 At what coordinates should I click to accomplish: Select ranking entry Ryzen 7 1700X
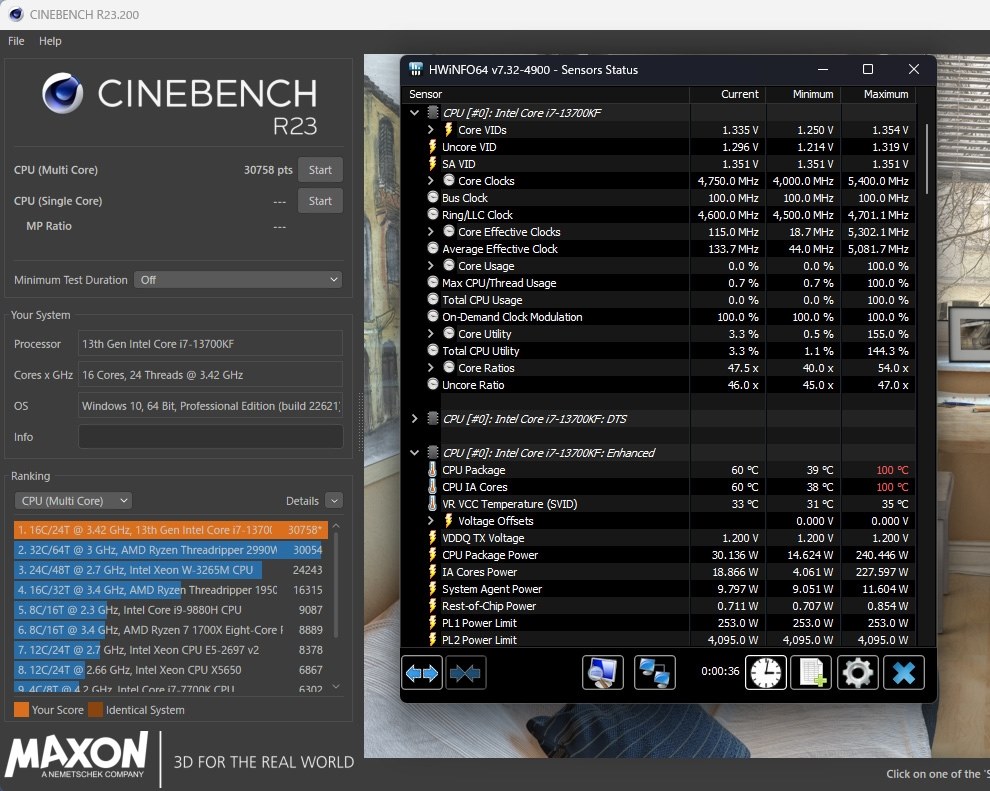point(169,630)
